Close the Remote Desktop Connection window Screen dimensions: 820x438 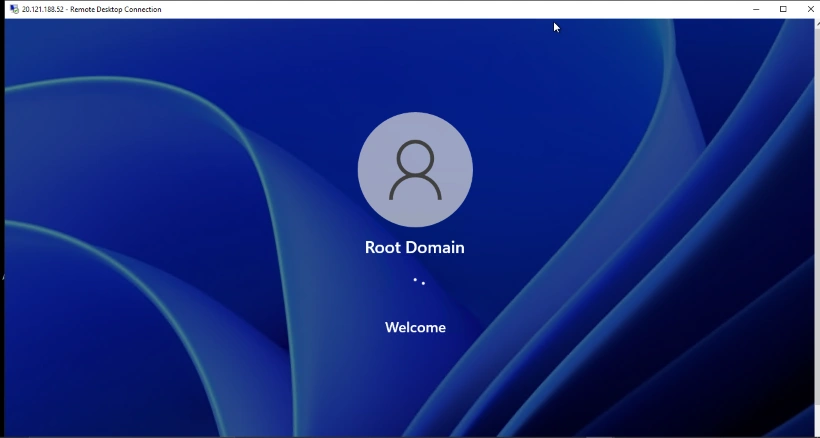point(810,9)
